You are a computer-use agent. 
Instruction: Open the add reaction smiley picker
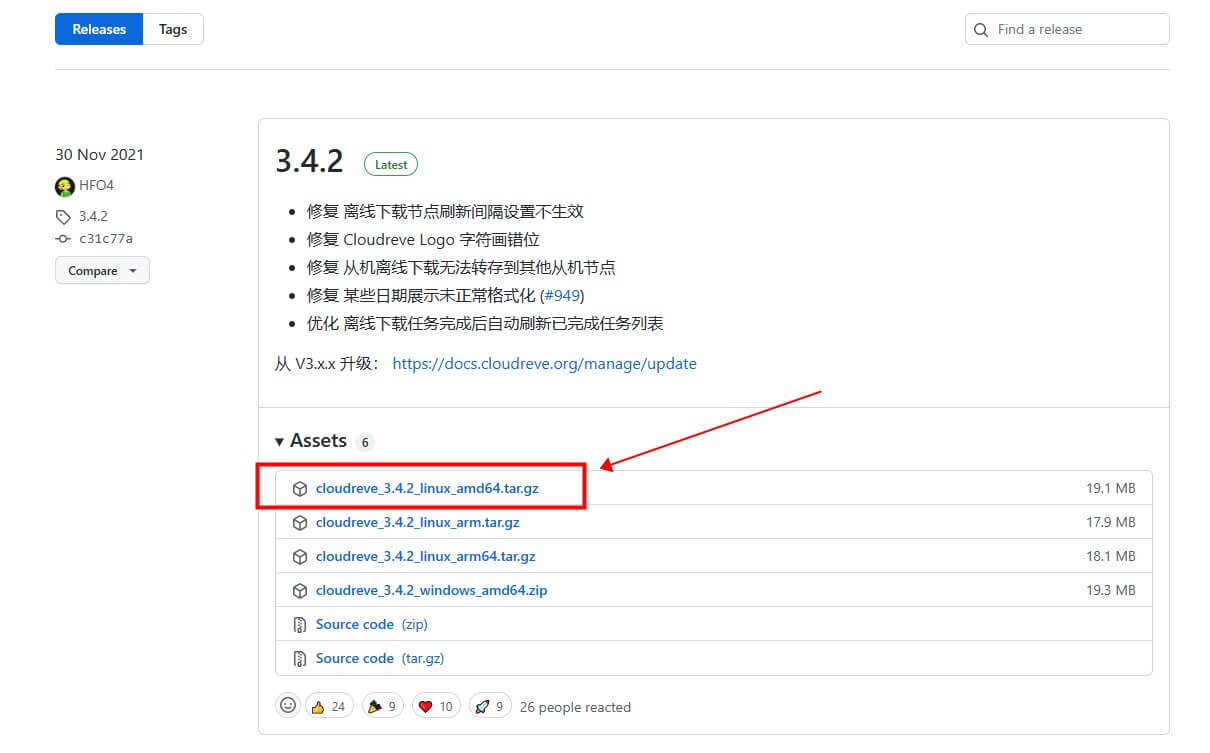tap(288, 705)
